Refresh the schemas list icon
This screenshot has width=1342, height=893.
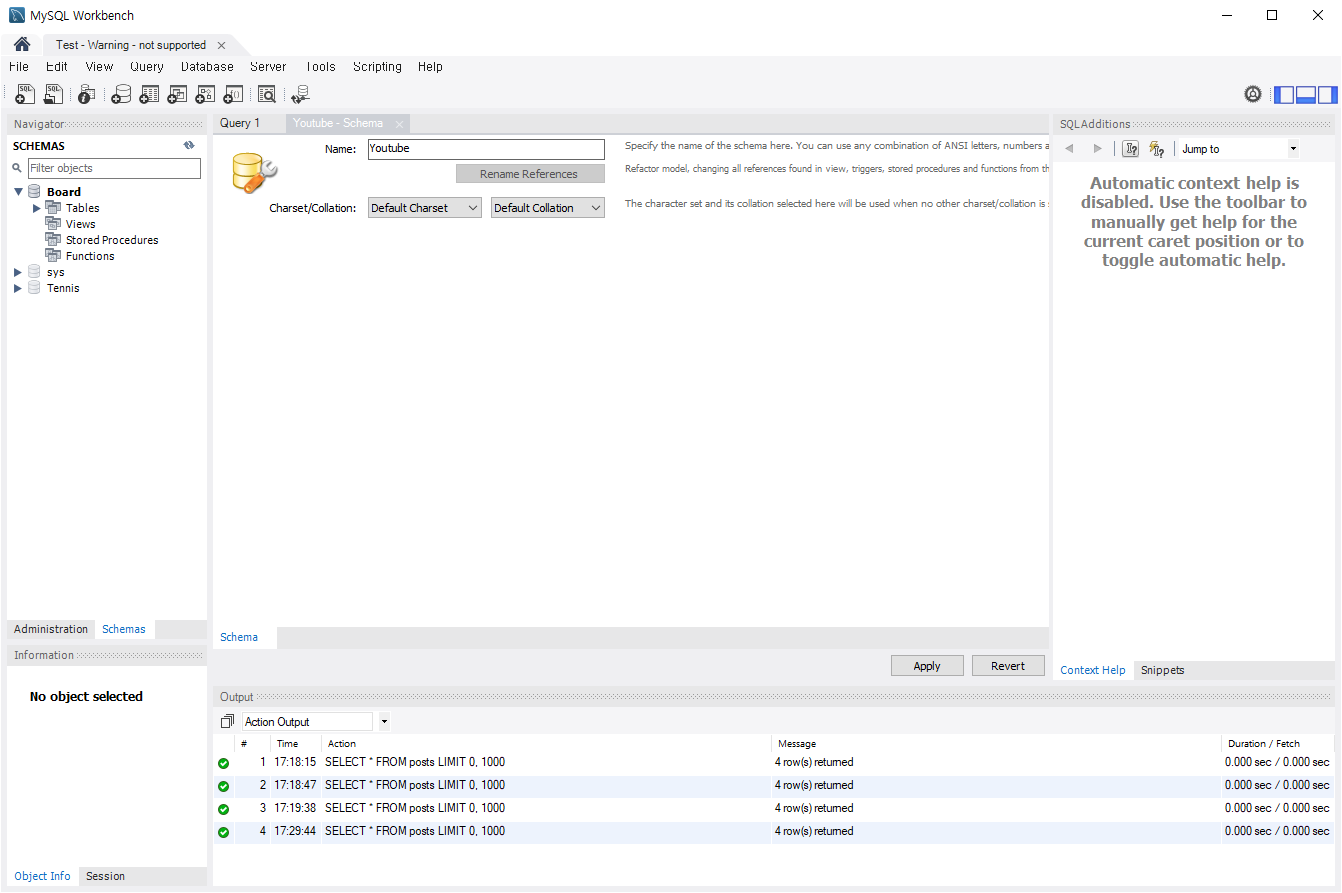tap(189, 145)
